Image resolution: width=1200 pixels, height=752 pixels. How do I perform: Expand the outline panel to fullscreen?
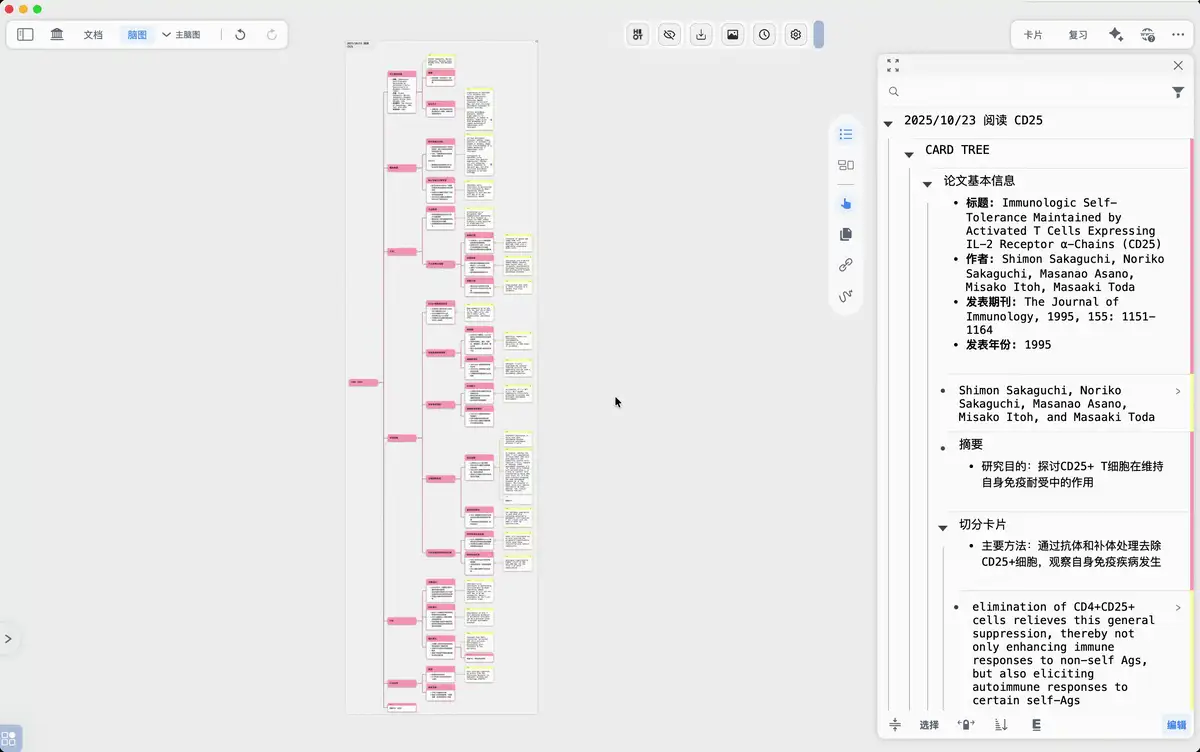coord(893,65)
